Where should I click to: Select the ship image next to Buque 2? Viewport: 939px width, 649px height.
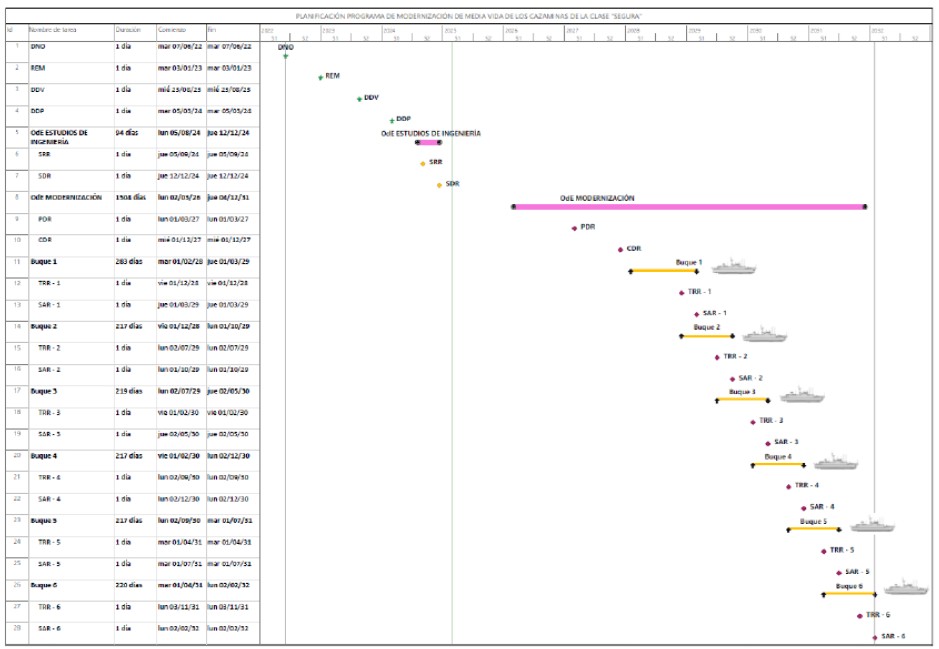[765, 333]
